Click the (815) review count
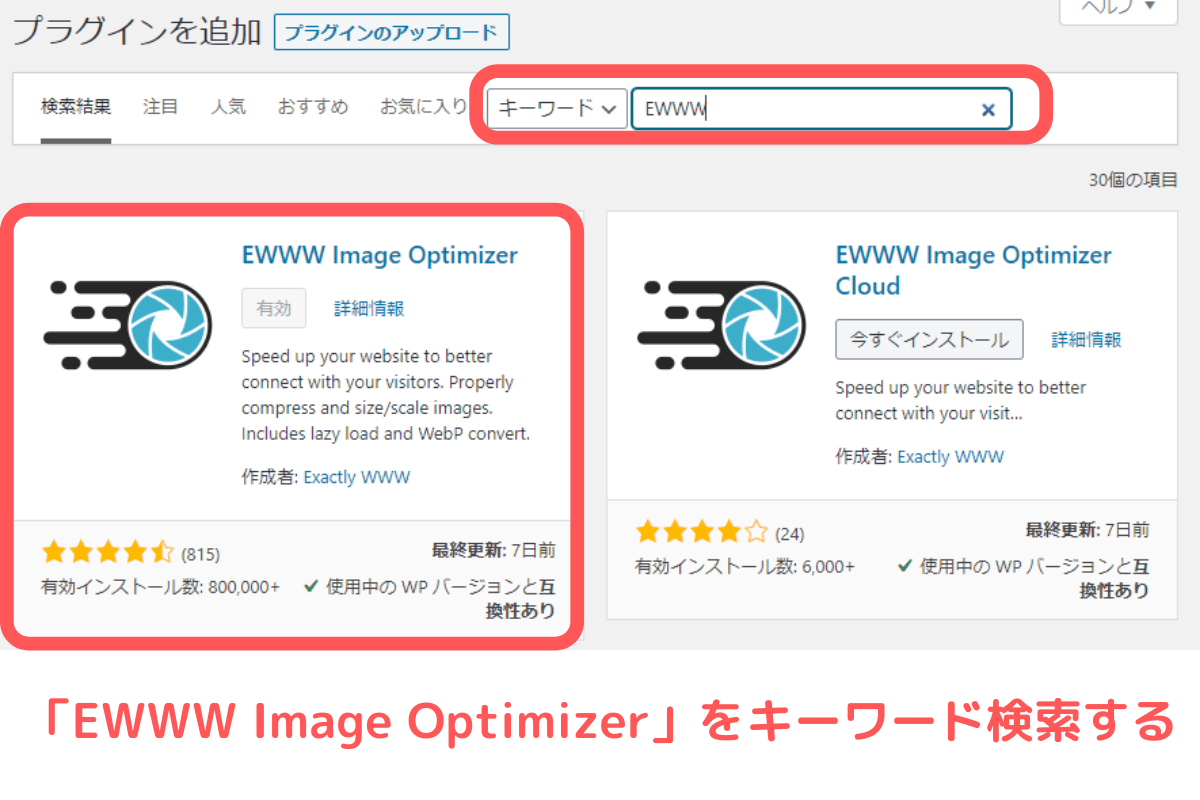The width and height of the screenshot is (1200, 800). (200, 553)
